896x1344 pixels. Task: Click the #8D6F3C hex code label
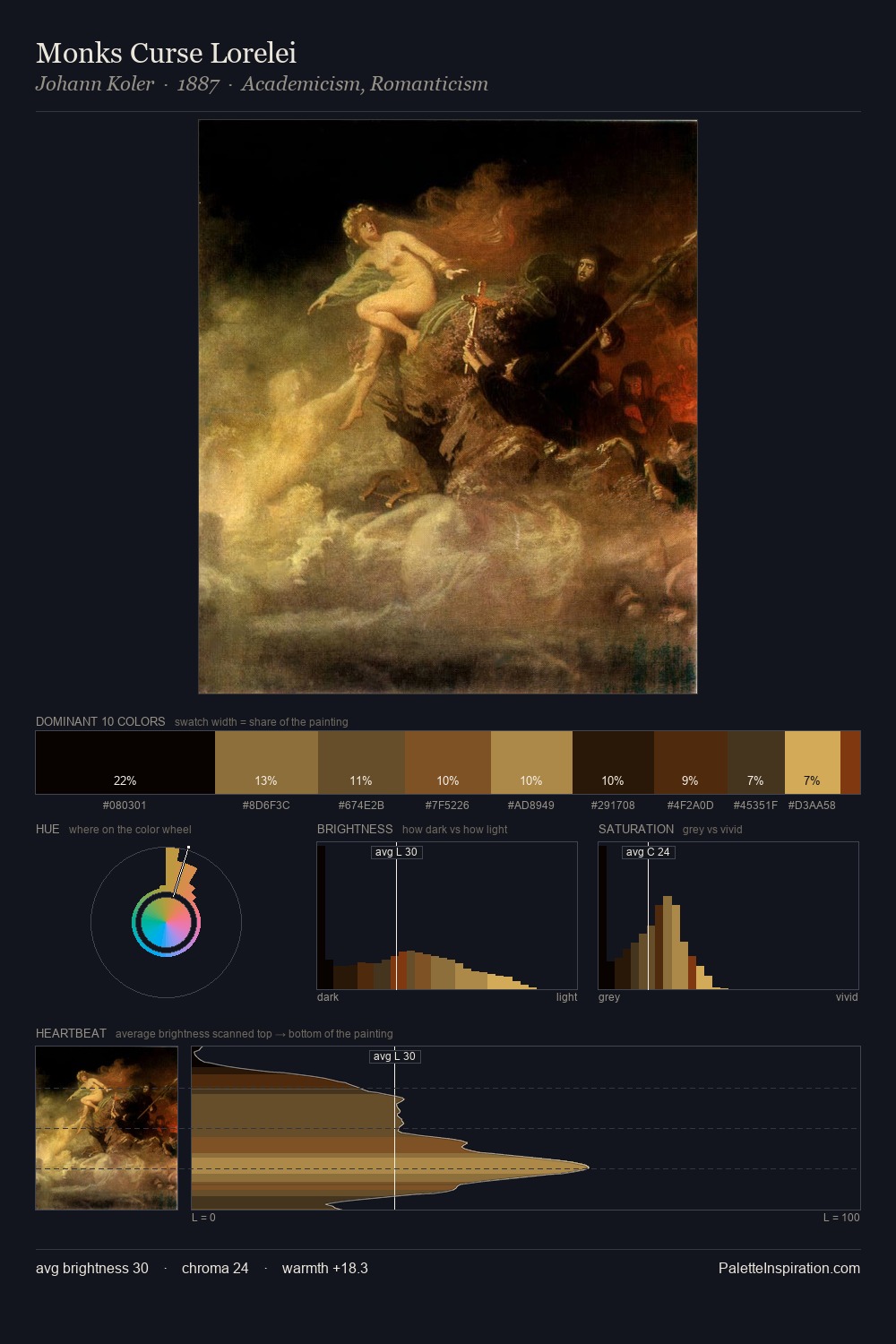coord(266,805)
